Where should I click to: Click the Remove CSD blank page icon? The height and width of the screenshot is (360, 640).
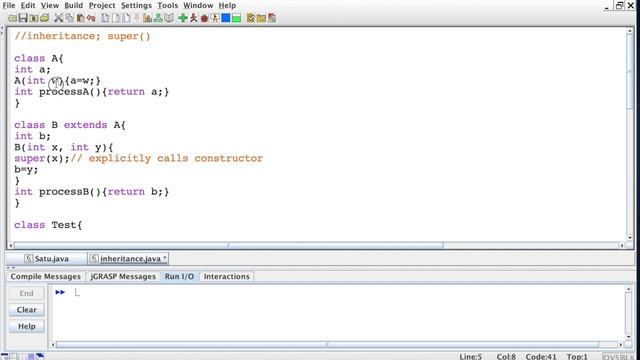(116, 18)
